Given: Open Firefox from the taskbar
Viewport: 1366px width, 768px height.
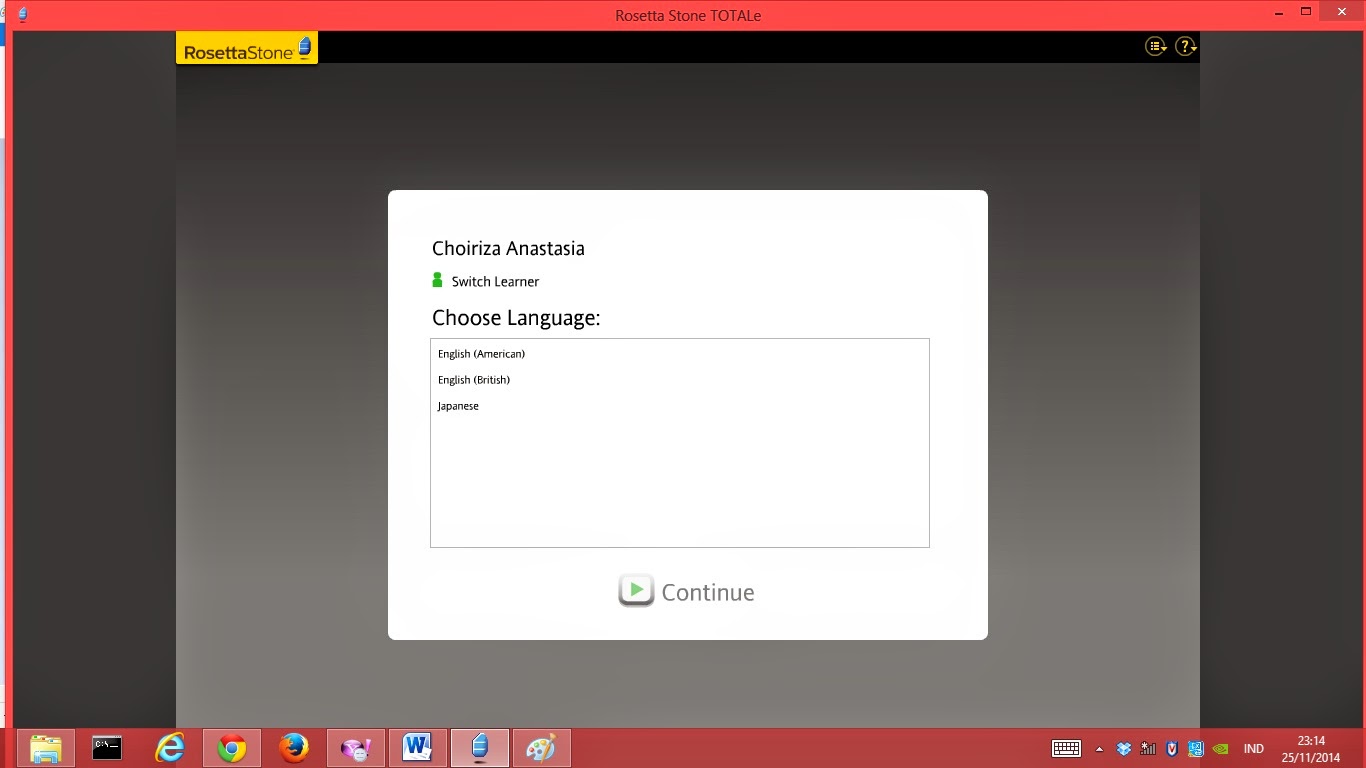Looking at the screenshot, I should click(x=294, y=748).
